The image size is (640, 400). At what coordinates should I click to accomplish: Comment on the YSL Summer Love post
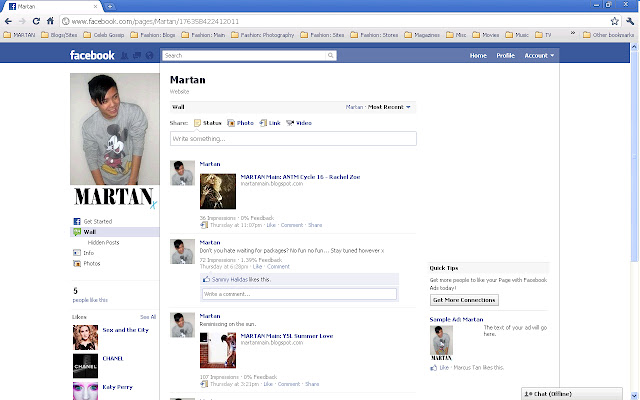(x=289, y=384)
